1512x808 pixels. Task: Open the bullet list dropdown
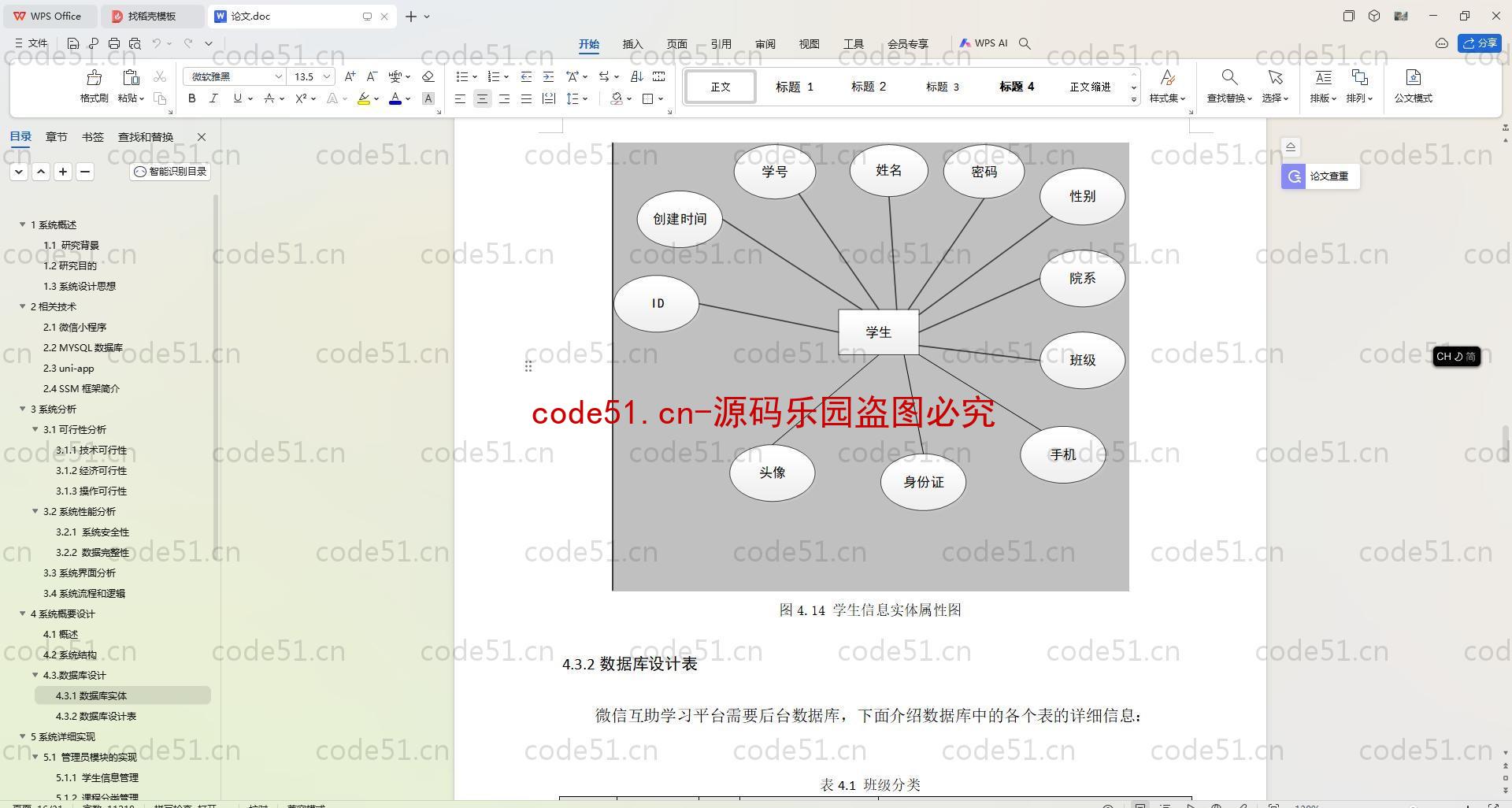pos(474,77)
